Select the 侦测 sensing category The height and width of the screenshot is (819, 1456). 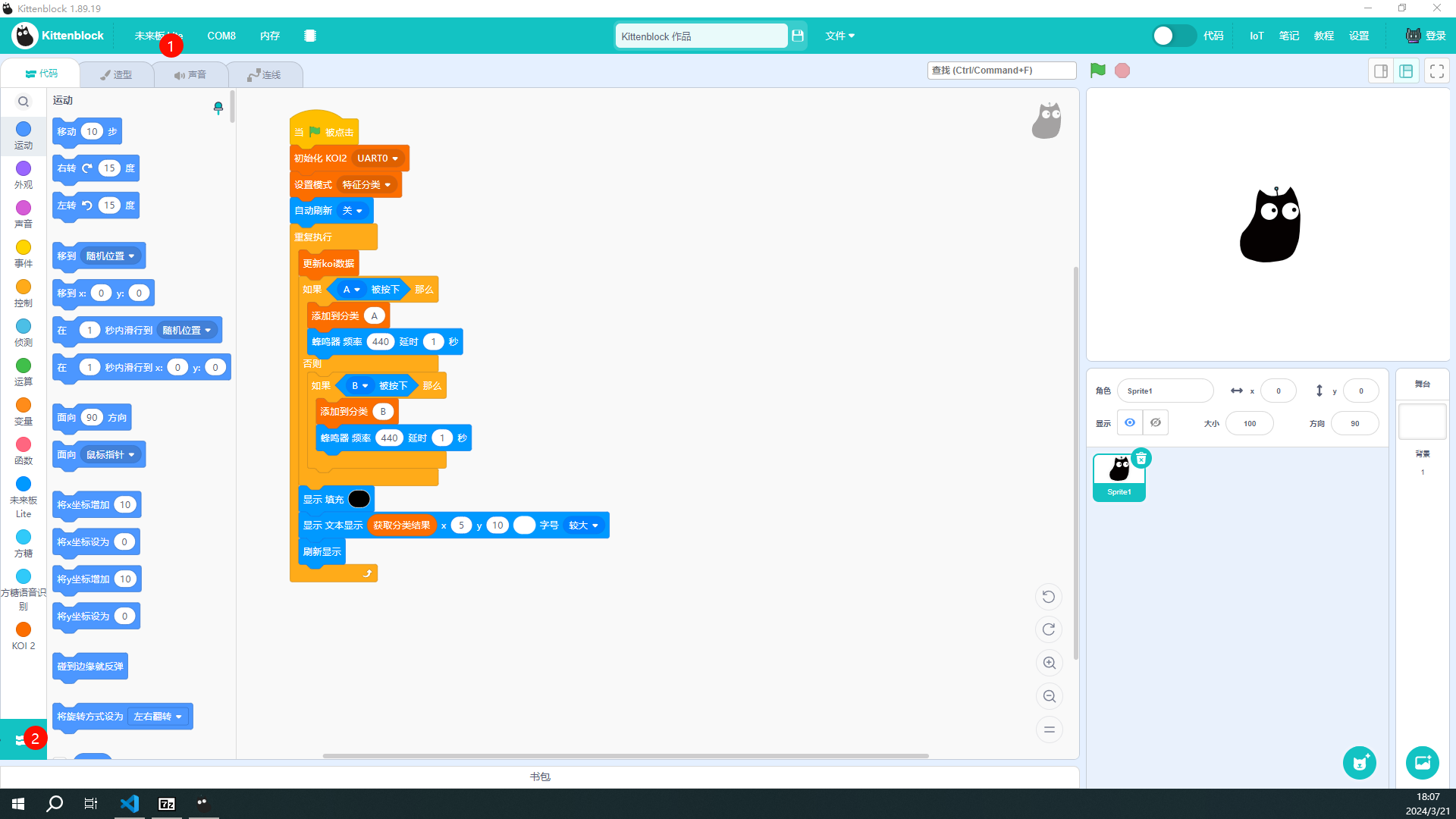pyautogui.click(x=24, y=333)
